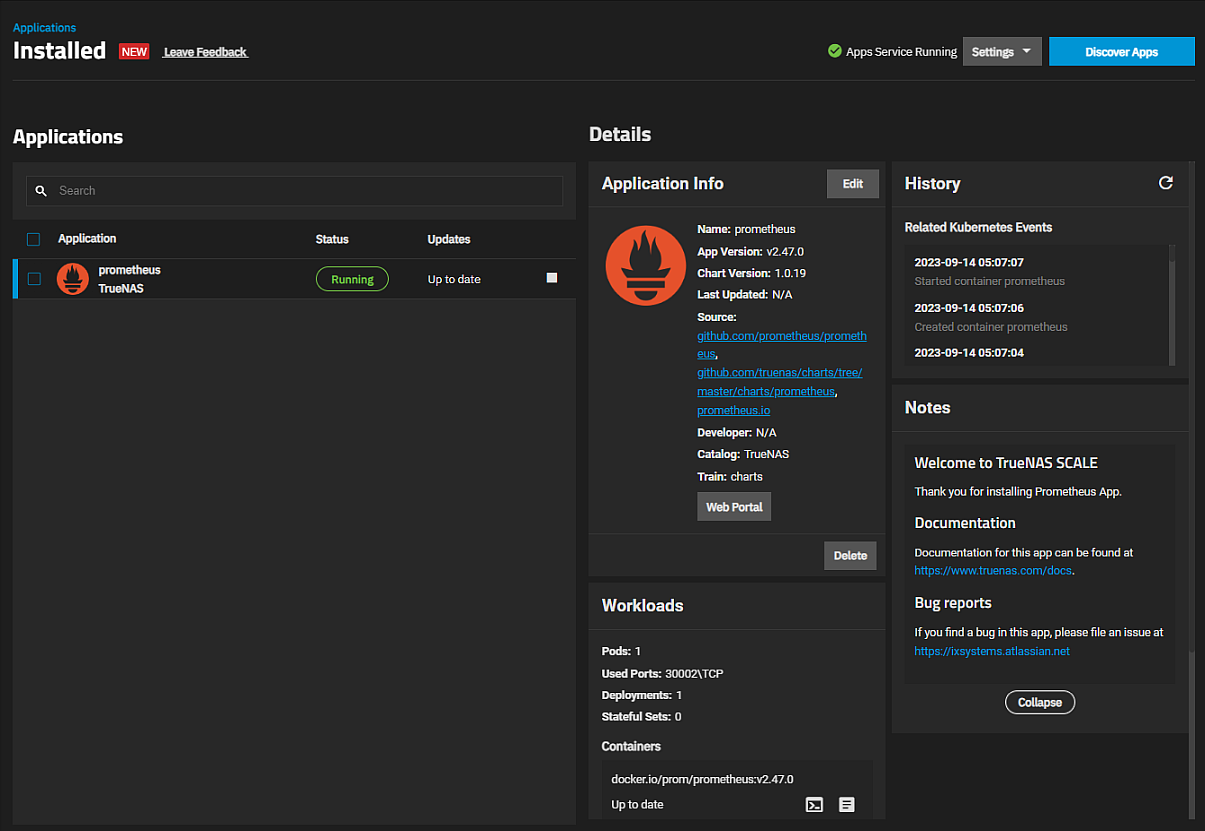Click the Discover Apps button
1205x831 pixels.
(x=1121, y=52)
